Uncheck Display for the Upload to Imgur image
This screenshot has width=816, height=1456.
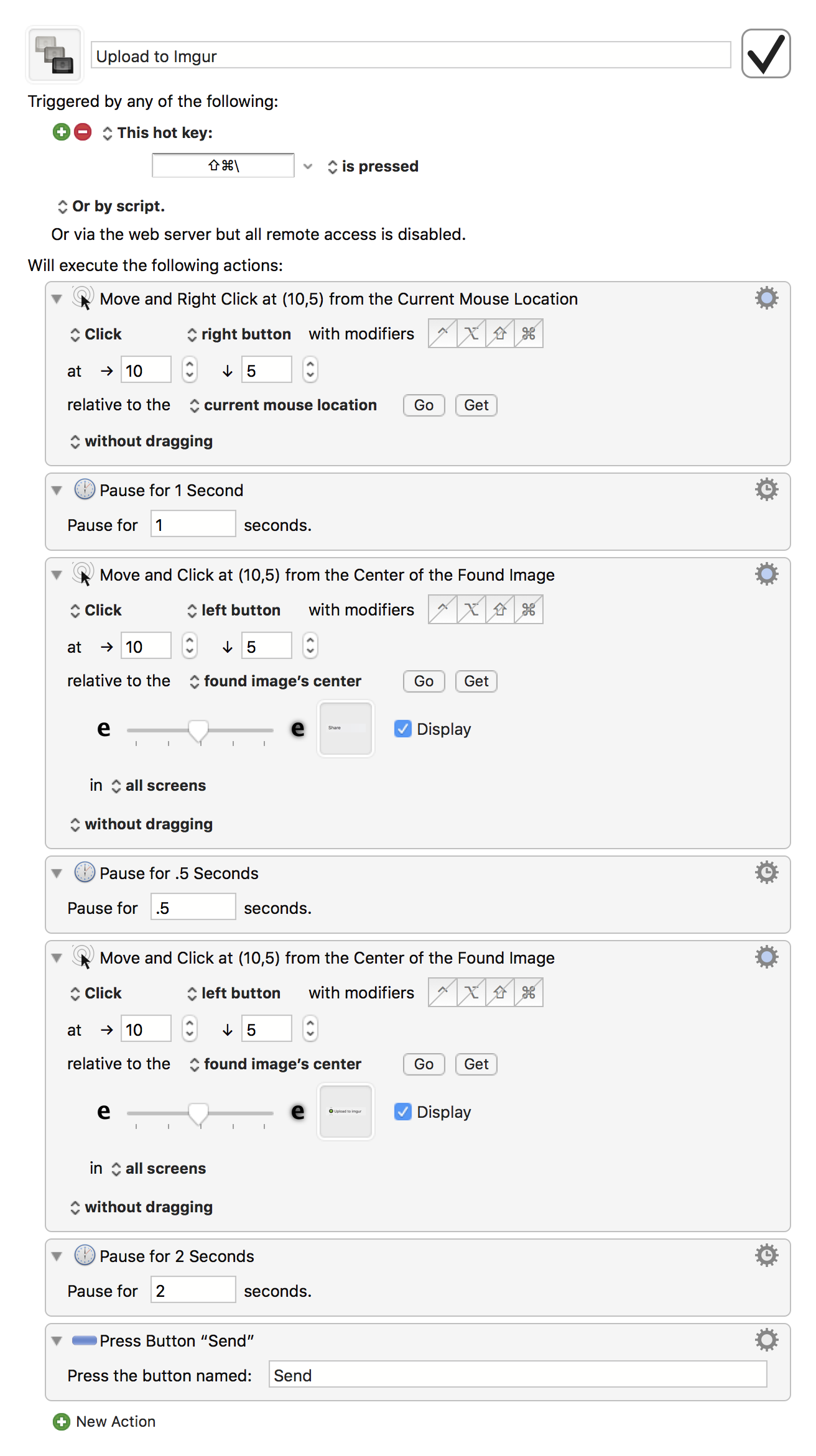click(402, 1112)
